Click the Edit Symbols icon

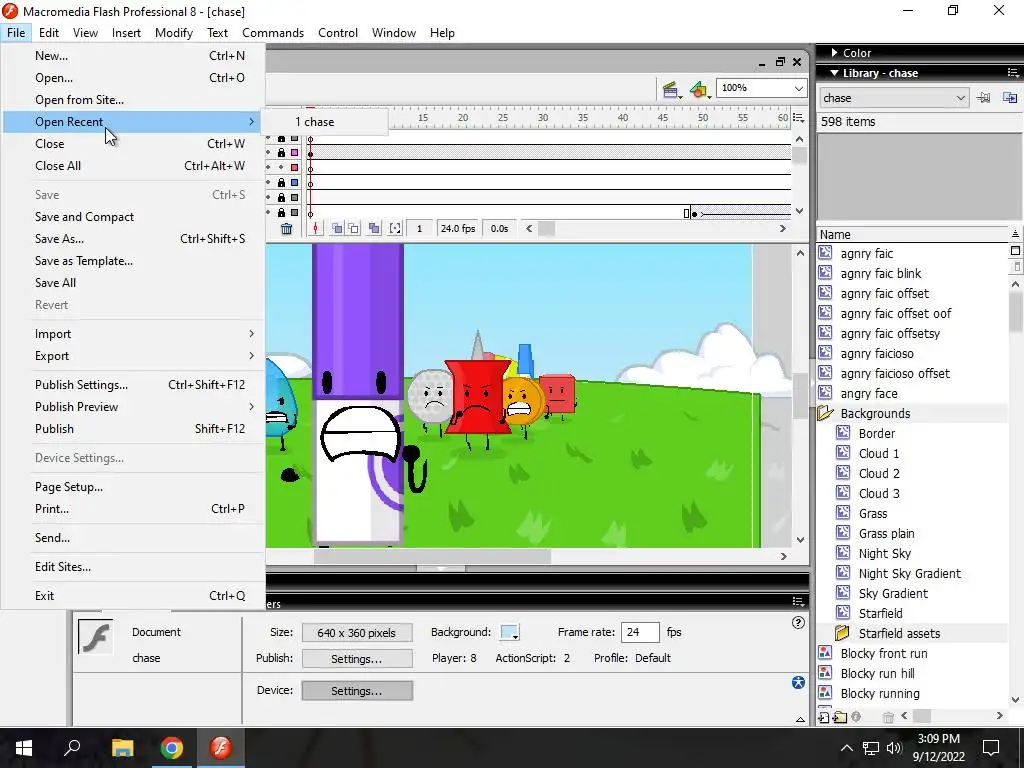pyautogui.click(x=699, y=89)
